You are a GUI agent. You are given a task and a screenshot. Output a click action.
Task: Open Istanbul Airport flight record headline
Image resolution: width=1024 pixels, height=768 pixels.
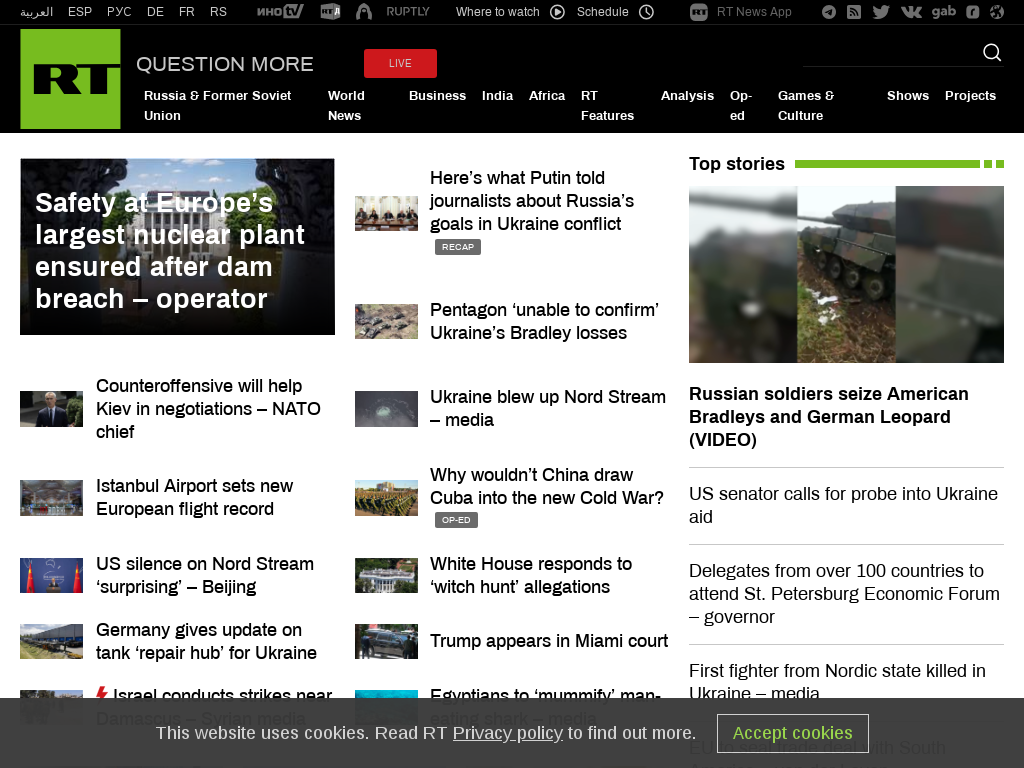(195, 497)
